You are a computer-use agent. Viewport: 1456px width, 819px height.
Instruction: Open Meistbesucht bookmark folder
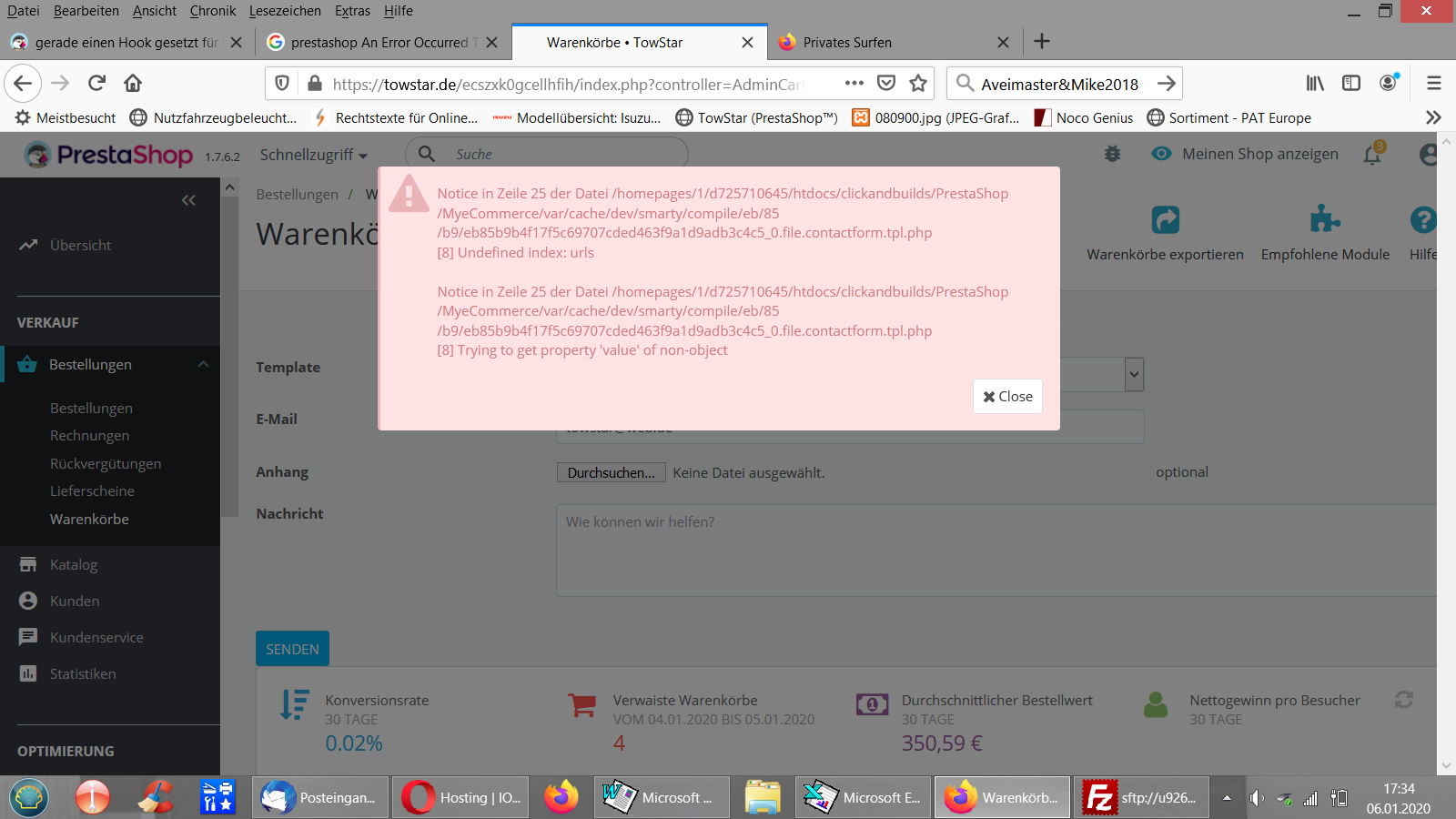click(x=66, y=117)
